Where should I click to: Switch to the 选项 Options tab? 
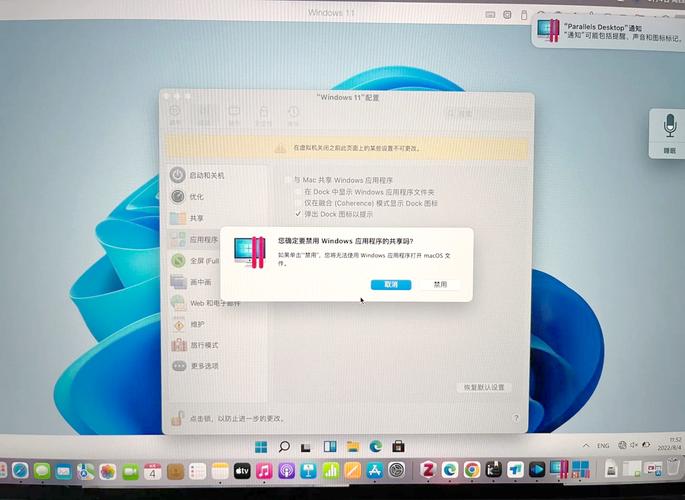[x=204, y=116]
